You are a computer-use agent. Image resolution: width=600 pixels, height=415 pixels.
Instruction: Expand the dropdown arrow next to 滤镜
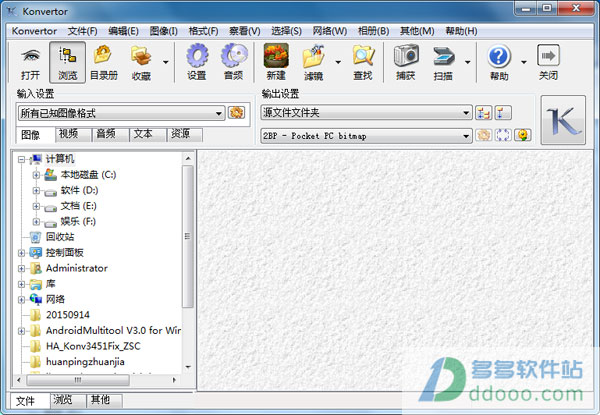coord(338,62)
